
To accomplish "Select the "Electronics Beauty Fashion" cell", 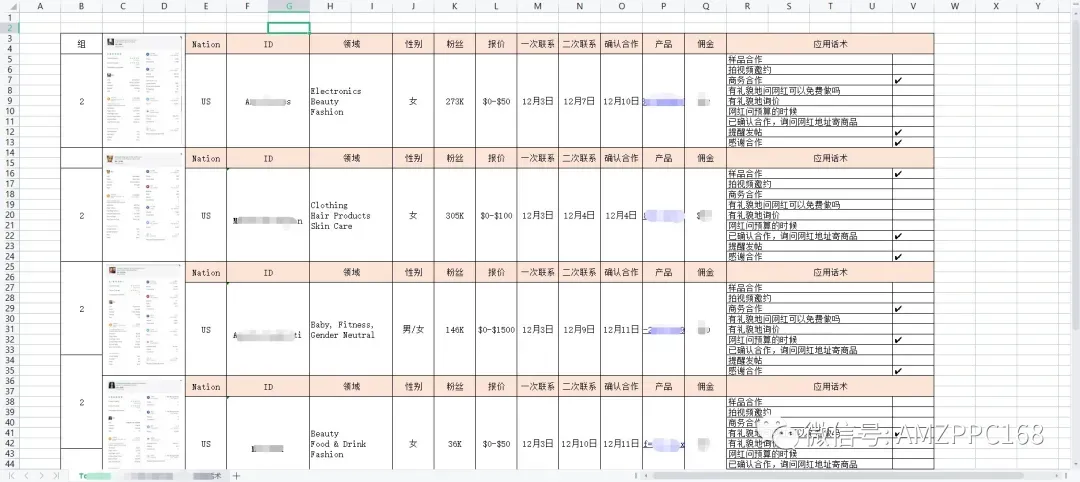I will (x=351, y=101).
